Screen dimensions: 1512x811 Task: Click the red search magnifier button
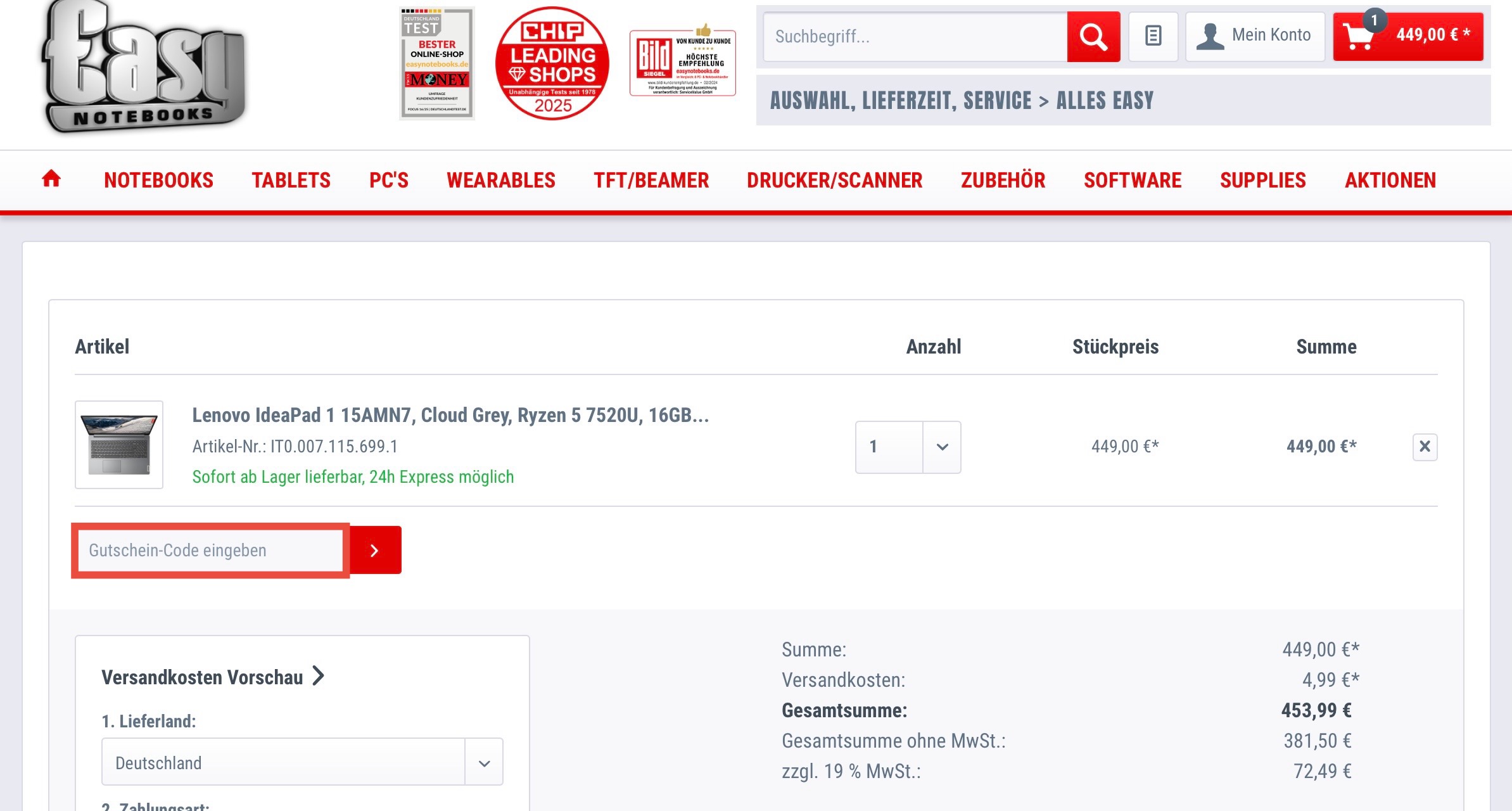click(1093, 37)
